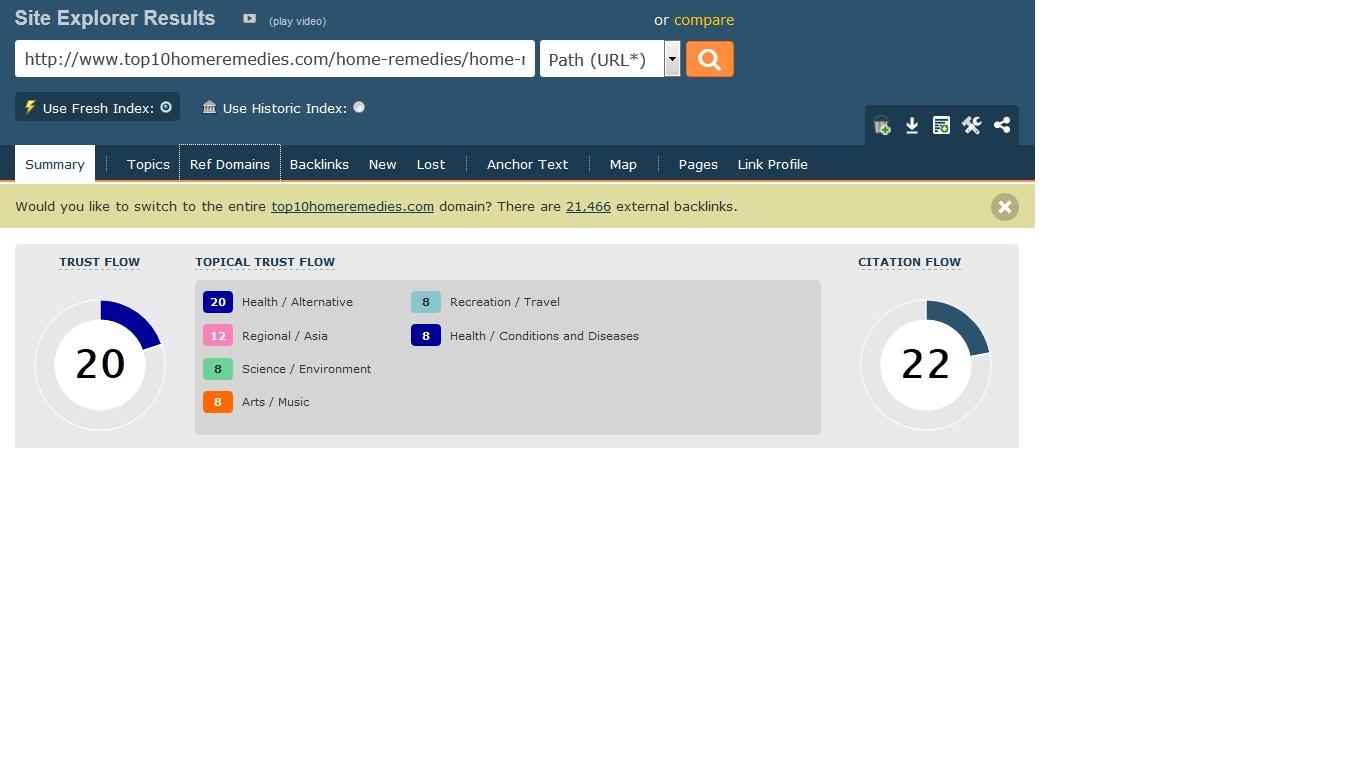Click the Science / Environment topic label
Image resolution: width=1366 pixels, height=768 pixels.
pos(306,369)
